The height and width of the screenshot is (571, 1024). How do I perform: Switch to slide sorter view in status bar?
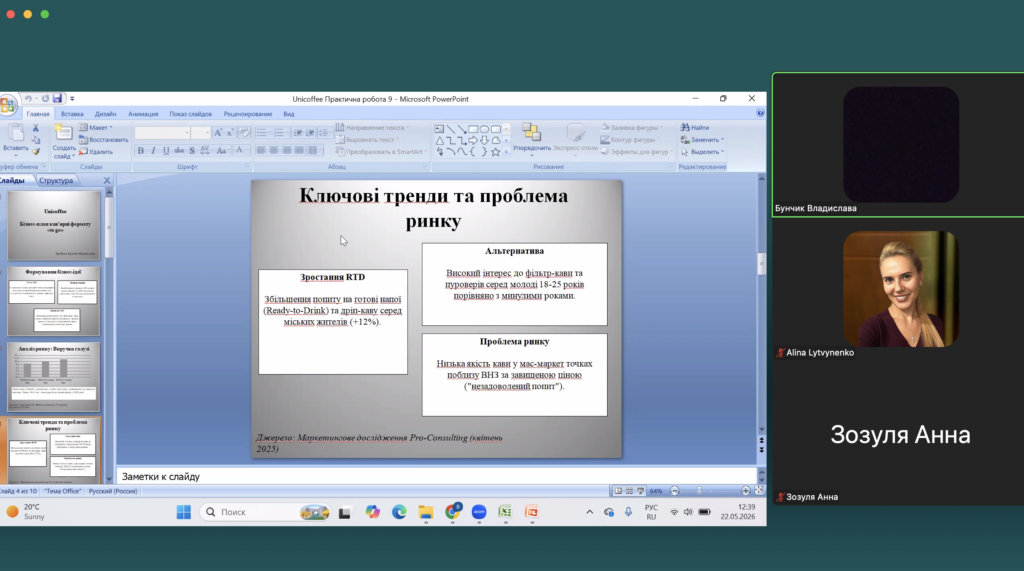coord(629,491)
